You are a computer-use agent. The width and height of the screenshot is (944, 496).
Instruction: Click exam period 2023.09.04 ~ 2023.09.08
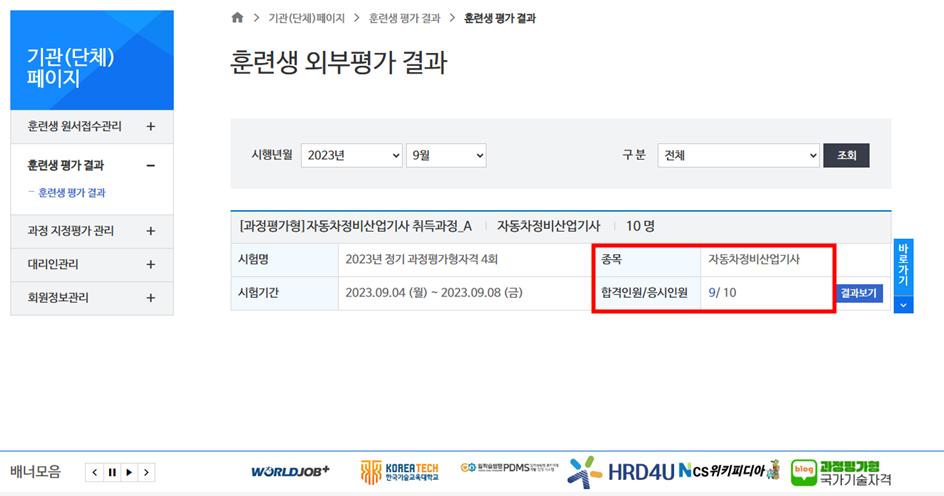pos(434,293)
